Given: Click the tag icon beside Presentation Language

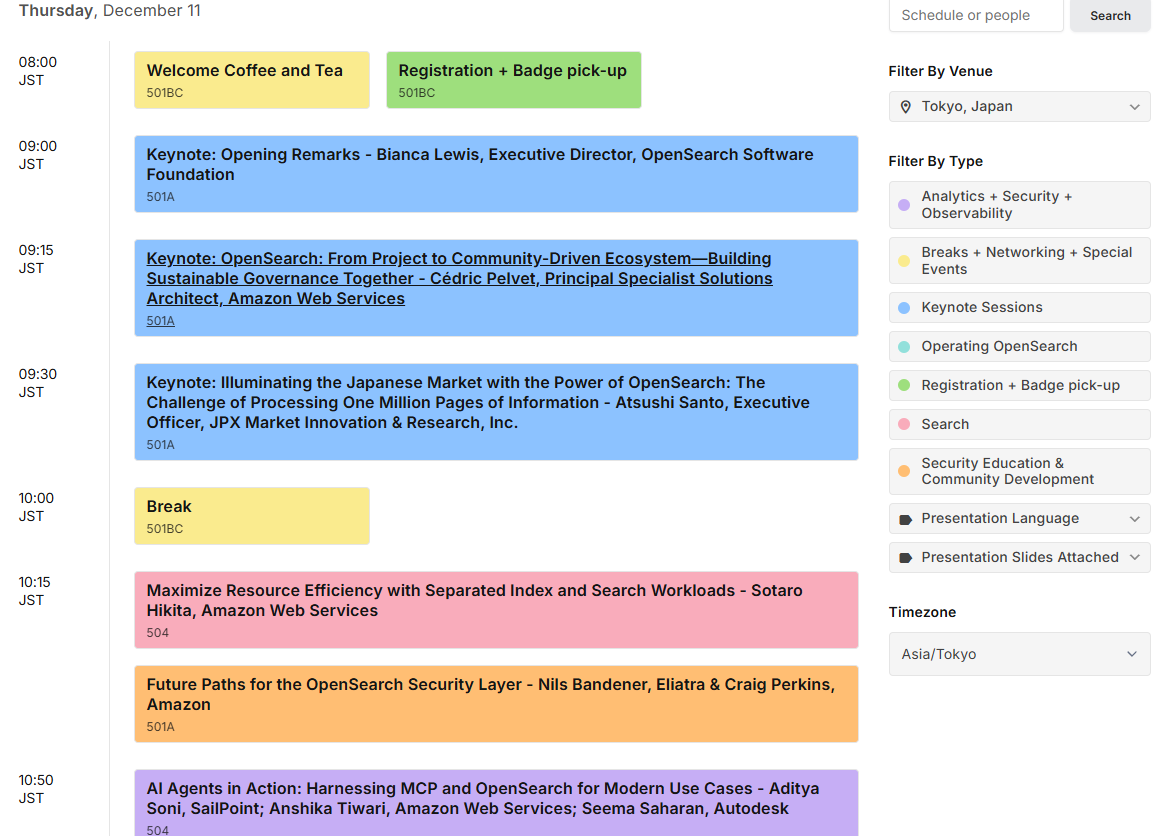Looking at the screenshot, I should click(x=906, y=519).
